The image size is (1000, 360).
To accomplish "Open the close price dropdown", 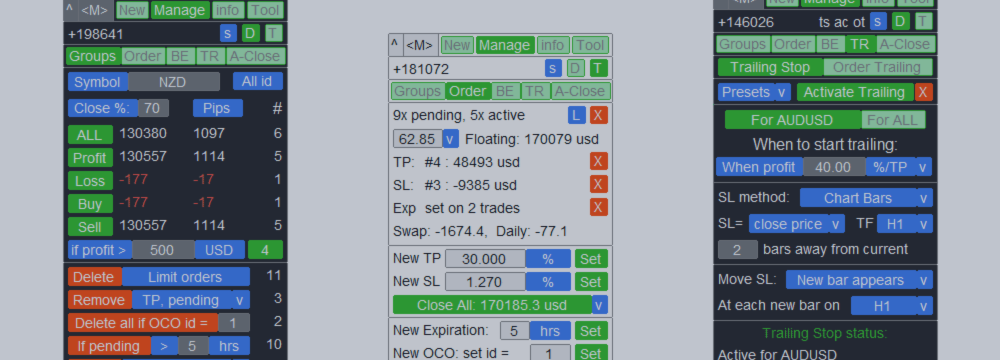I will pyautogui.click(x=797, y=223).
